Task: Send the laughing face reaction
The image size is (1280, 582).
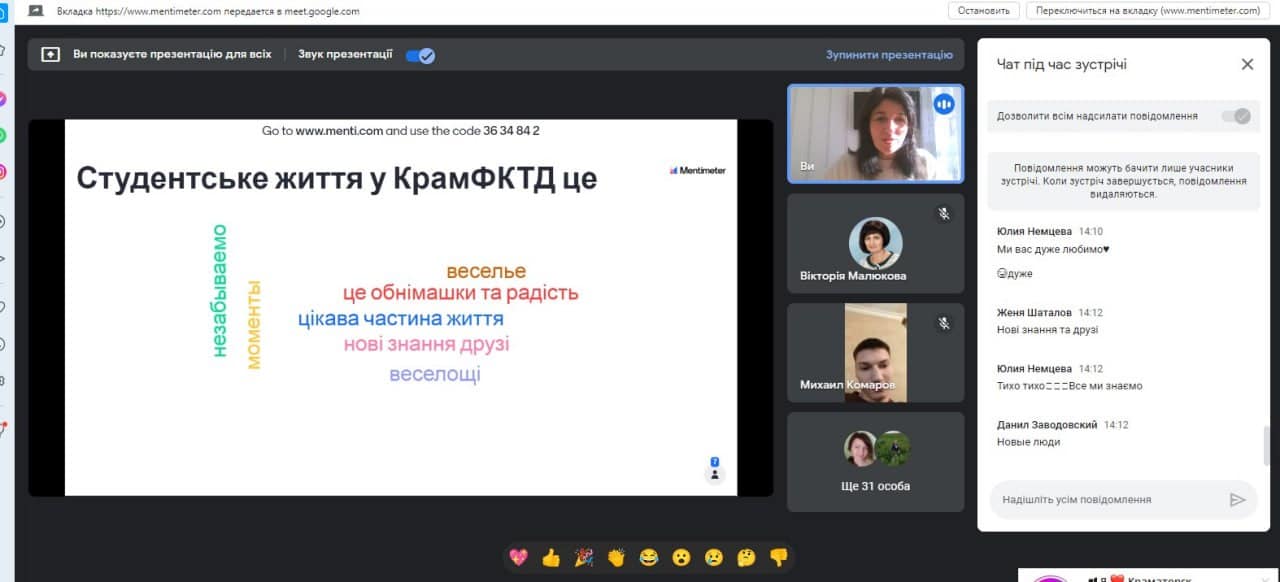Action: click(x=649, y=557)
